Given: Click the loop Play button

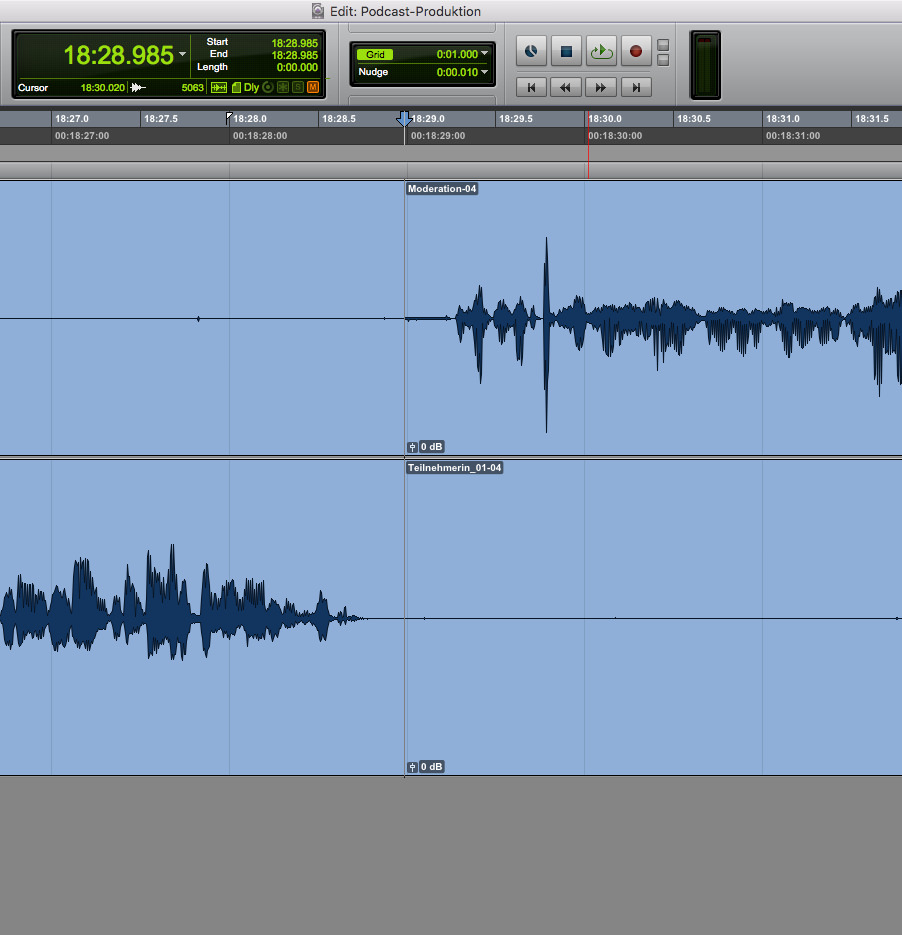Looking at the screenshot, I should coord(600,51).
